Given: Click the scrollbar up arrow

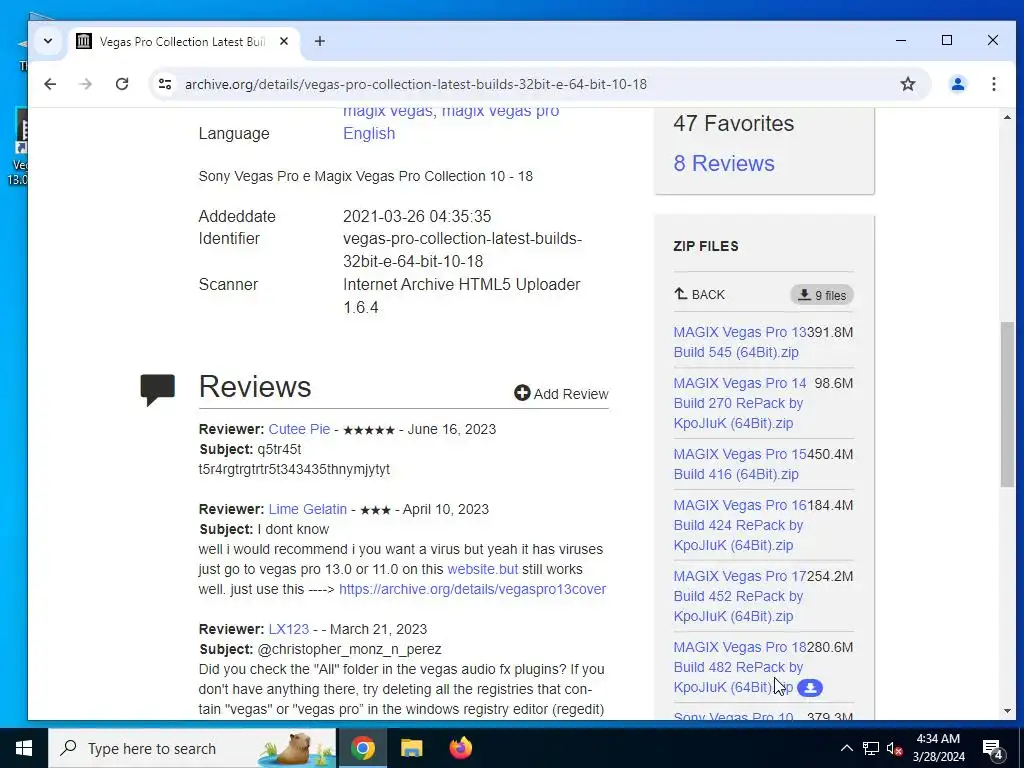Looking at the screenshot, I should (x=1007, y=118).
